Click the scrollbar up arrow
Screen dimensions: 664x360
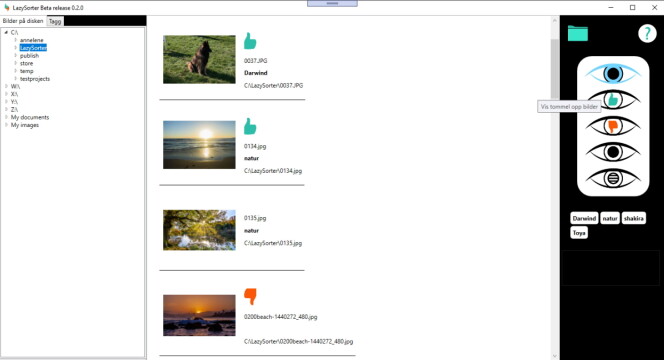click(x=555, y=20)
